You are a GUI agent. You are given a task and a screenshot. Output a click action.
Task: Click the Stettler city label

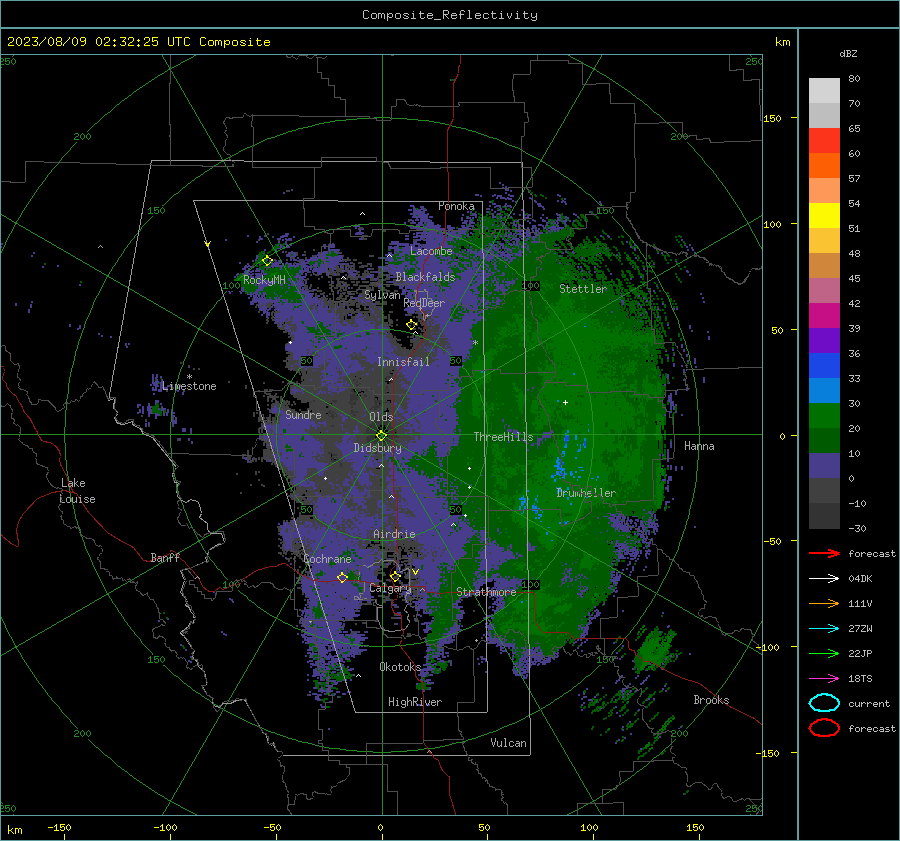tap(583, 289)
